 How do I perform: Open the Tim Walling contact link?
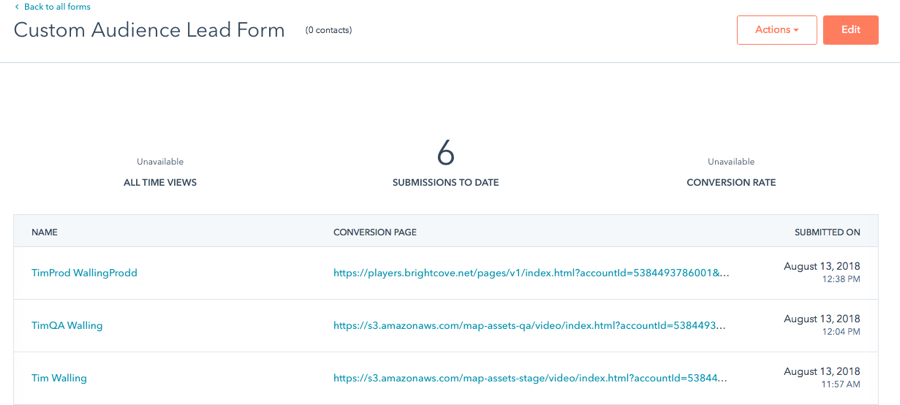[59, 378]
